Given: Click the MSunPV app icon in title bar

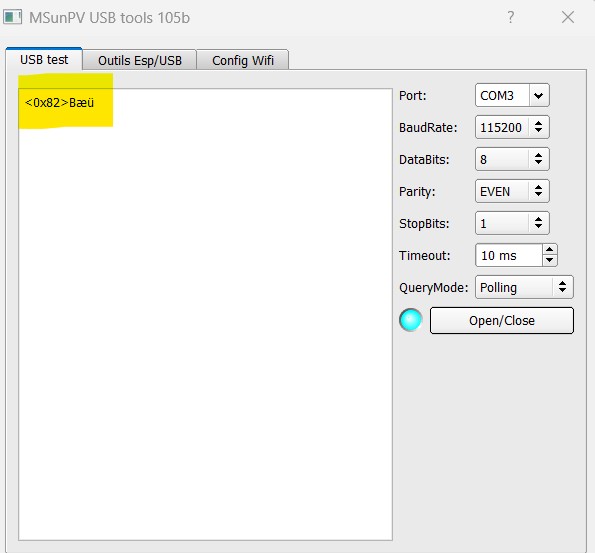Looking at the screenshot, I should point(13,17).
